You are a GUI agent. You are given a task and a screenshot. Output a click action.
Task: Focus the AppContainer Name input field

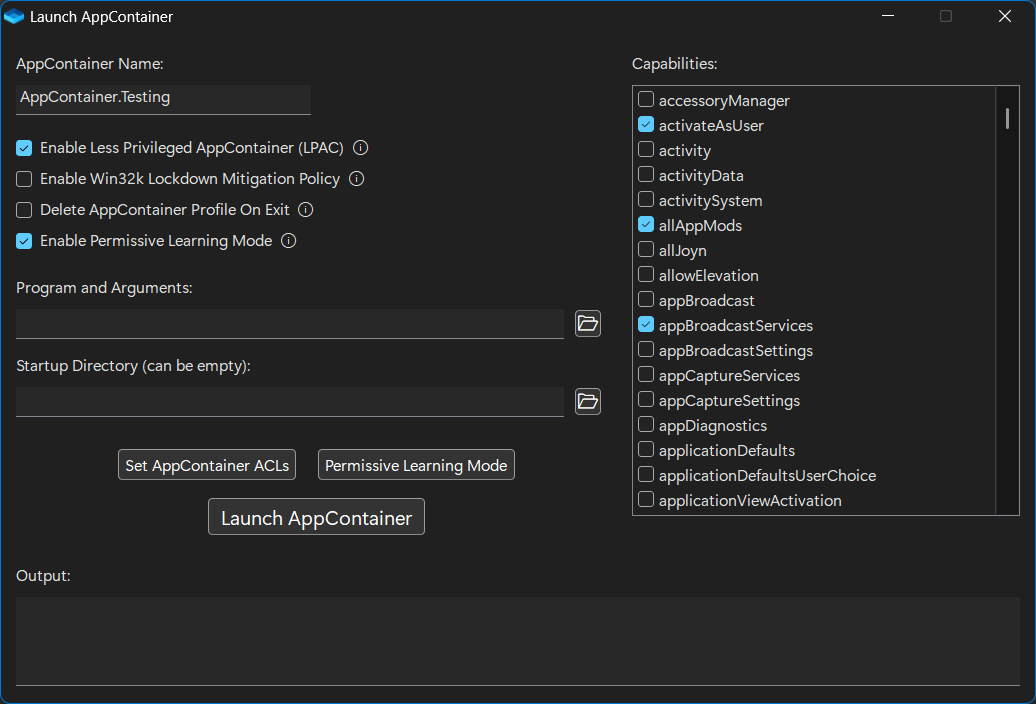click(163, 99)
